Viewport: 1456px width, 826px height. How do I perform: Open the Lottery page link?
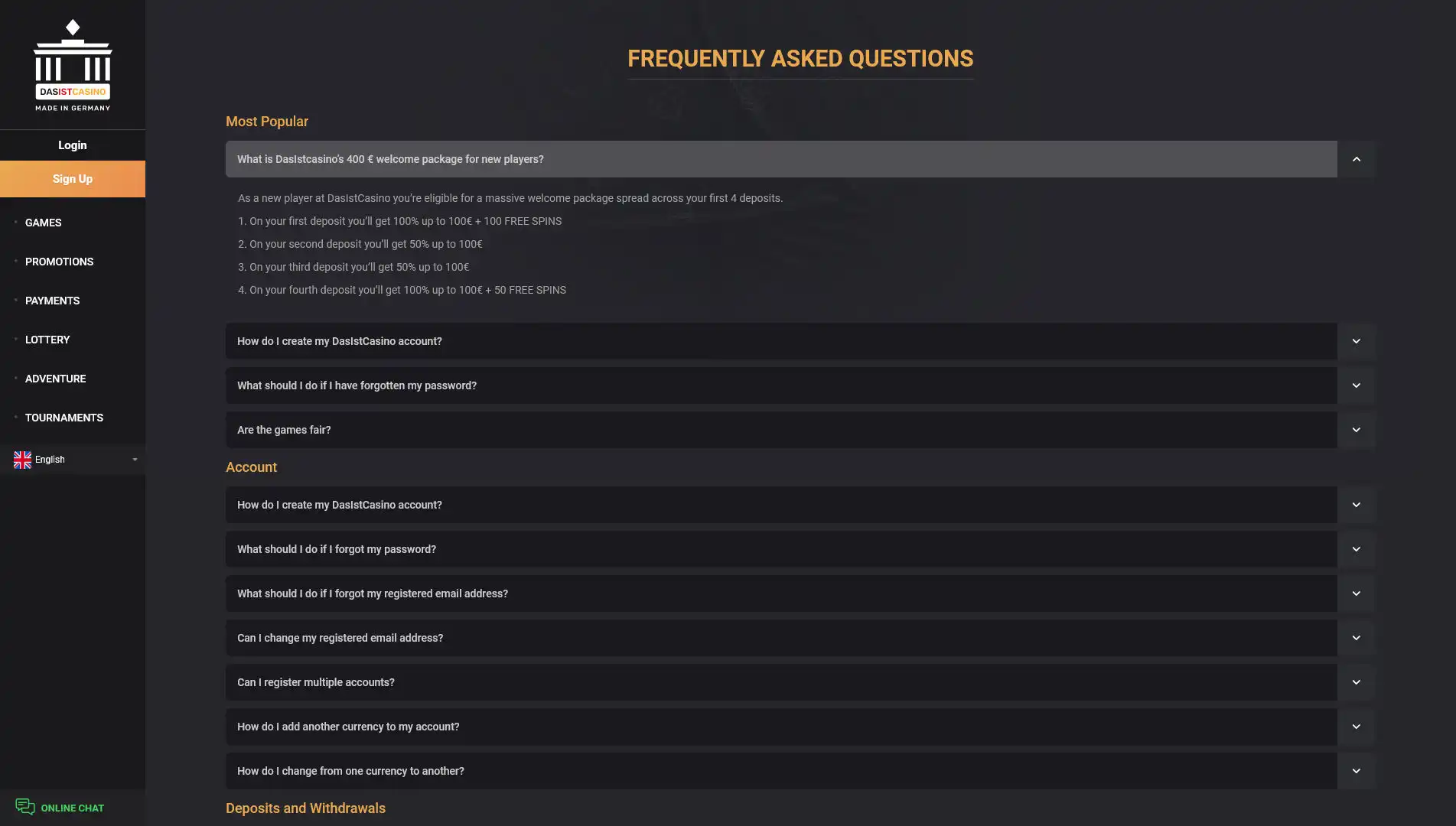point(47,340)
